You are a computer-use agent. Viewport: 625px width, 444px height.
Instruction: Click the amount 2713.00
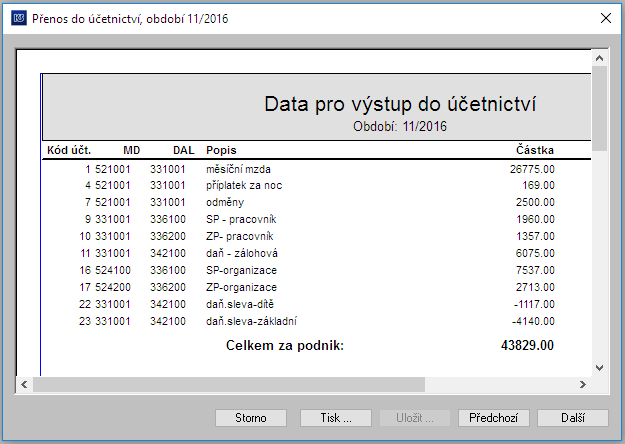(x=535, y=287)
